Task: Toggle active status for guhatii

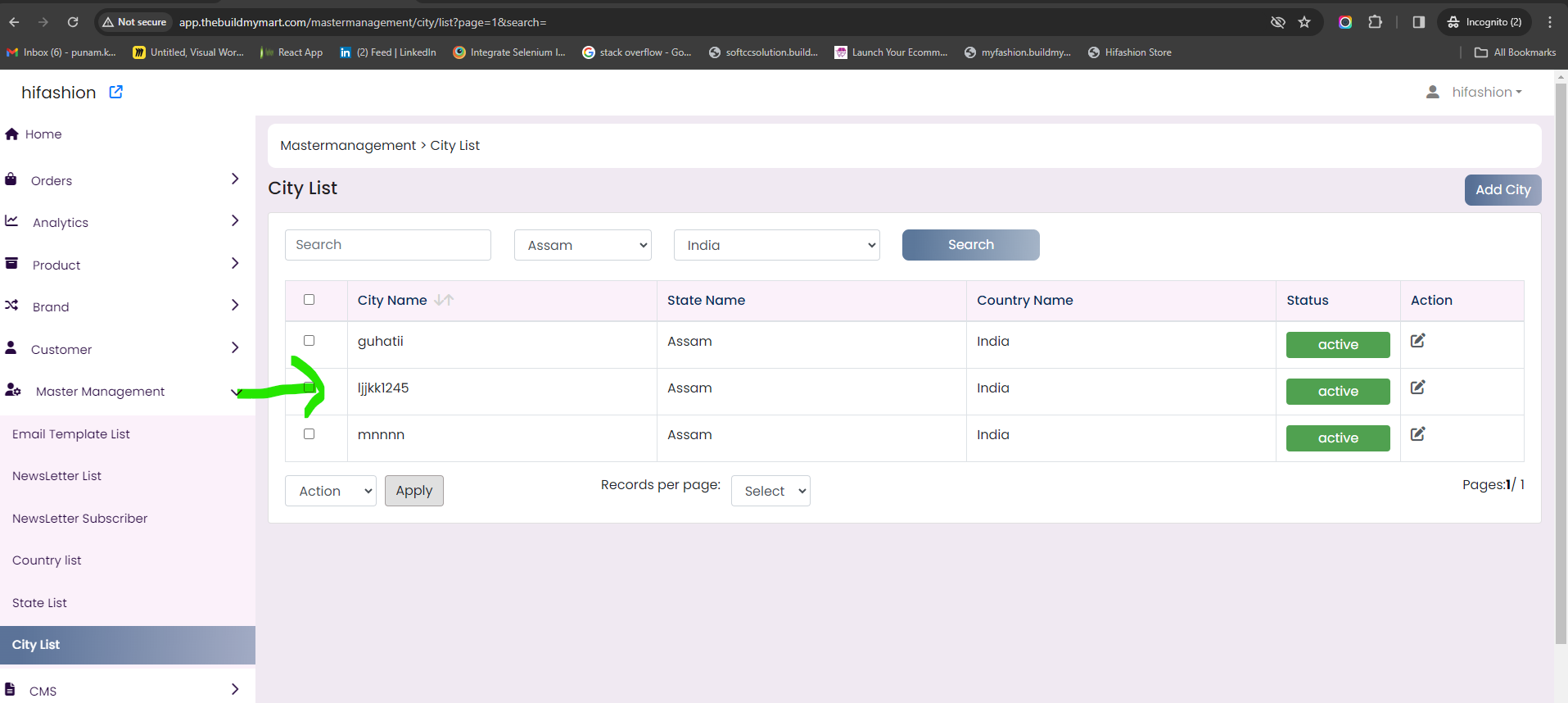Action: (x=1338, y=345)
